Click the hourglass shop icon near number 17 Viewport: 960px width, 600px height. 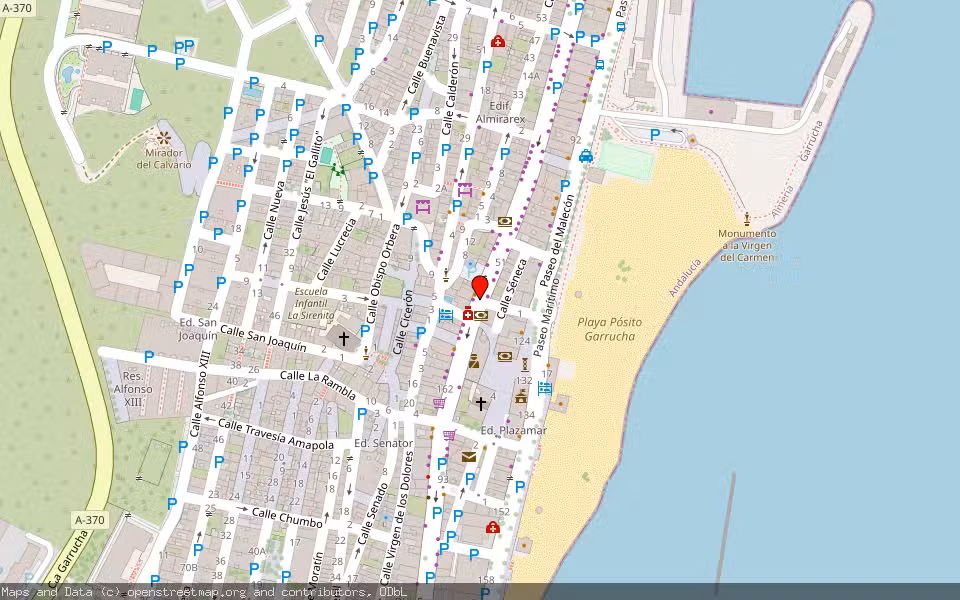524,364
